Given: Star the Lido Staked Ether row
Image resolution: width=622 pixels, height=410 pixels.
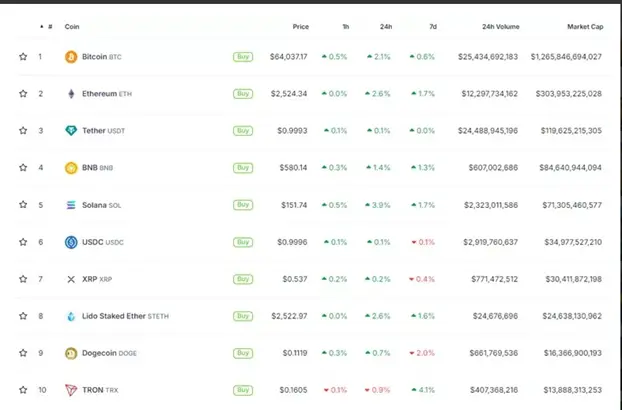Looking at the screenshot, I should [x=23, y=316].
